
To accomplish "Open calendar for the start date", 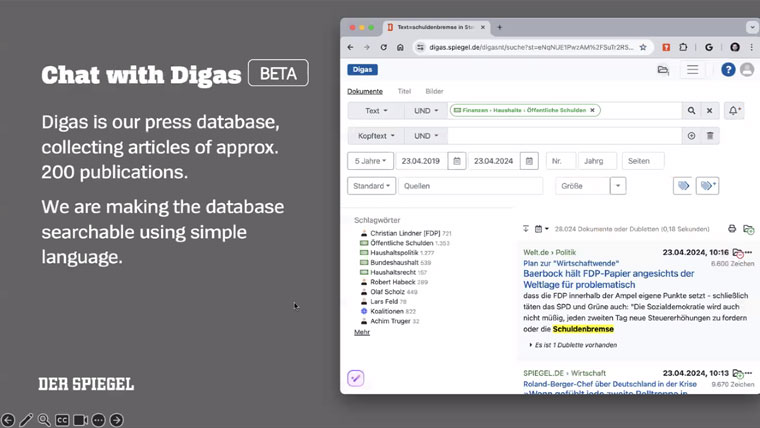I will pos(457,161).
